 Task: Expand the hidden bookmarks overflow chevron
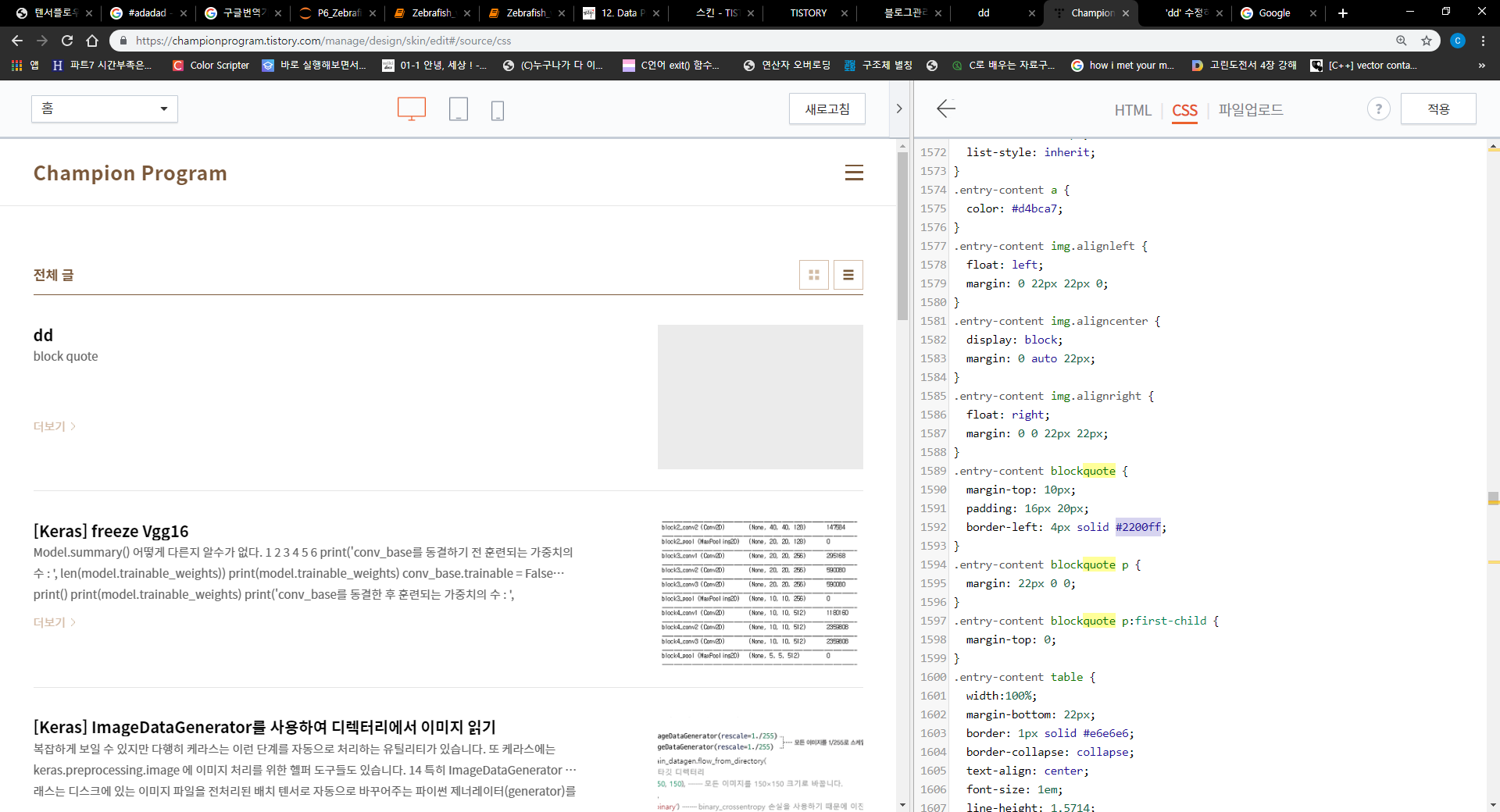tap(1482, 66)
